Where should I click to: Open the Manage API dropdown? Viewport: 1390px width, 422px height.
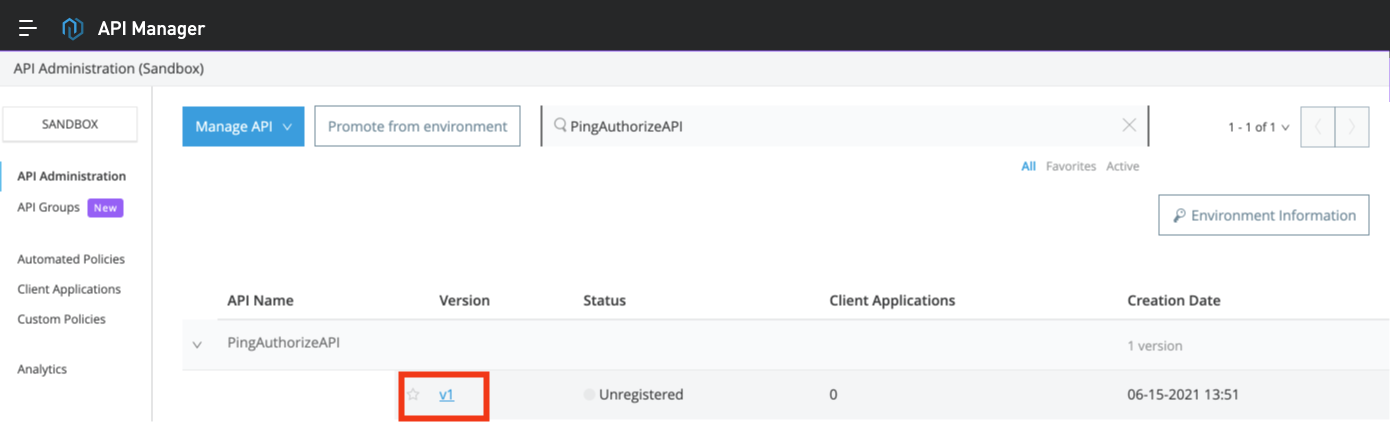coord(243,127)
